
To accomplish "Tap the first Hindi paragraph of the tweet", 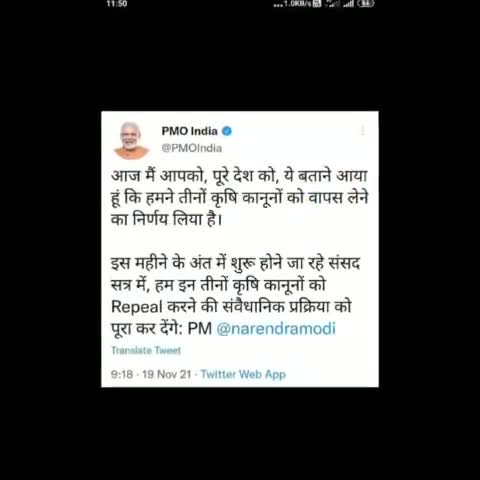I will 240,197.
